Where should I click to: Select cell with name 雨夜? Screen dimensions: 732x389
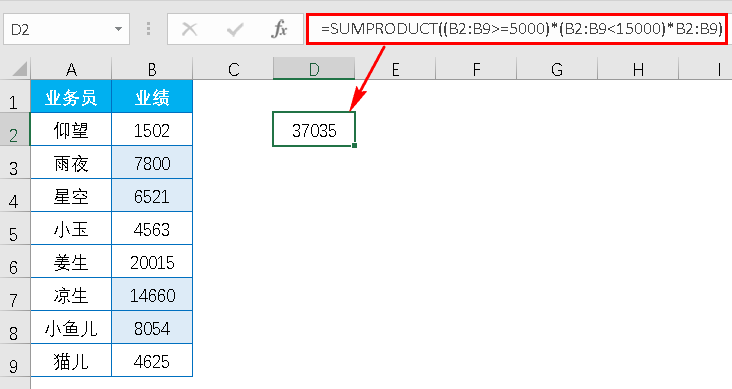[x=71, y=163]
